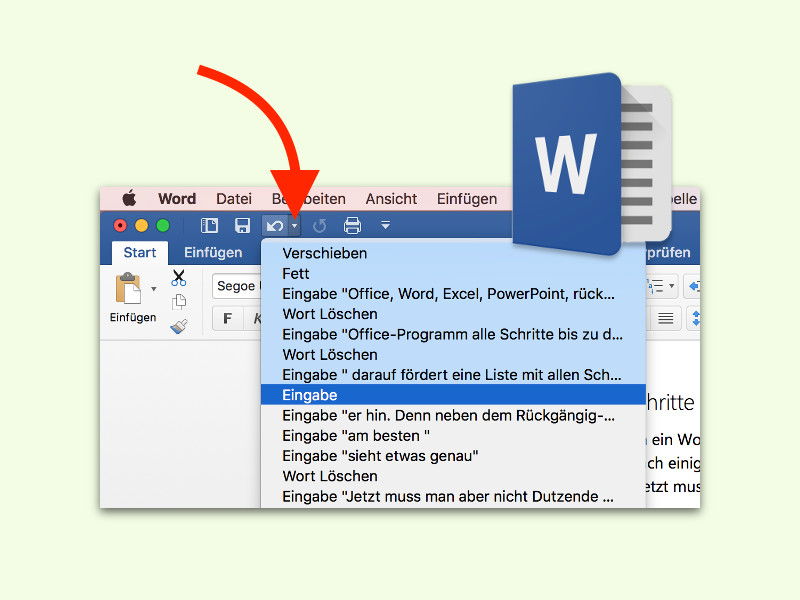Switch to the Start ribbon tab

click(140, 253)
